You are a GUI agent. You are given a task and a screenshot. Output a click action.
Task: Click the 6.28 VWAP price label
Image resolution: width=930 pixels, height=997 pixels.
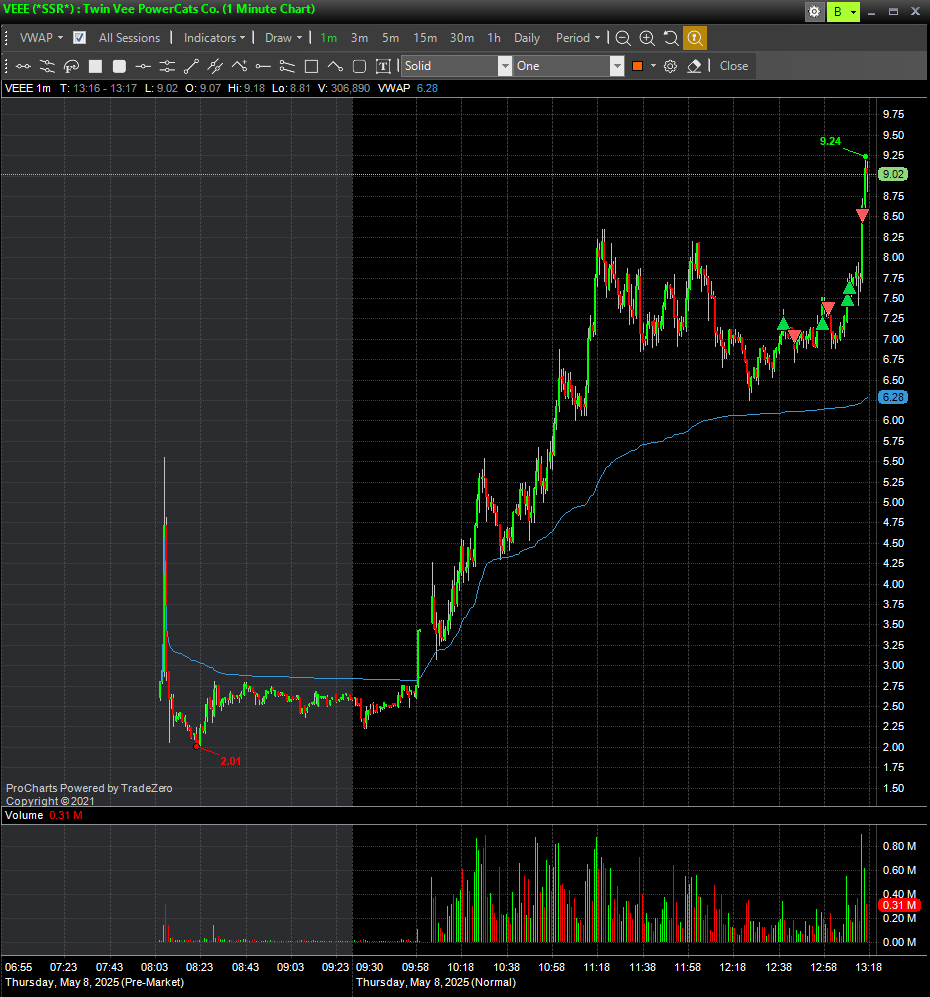(892, 397)
